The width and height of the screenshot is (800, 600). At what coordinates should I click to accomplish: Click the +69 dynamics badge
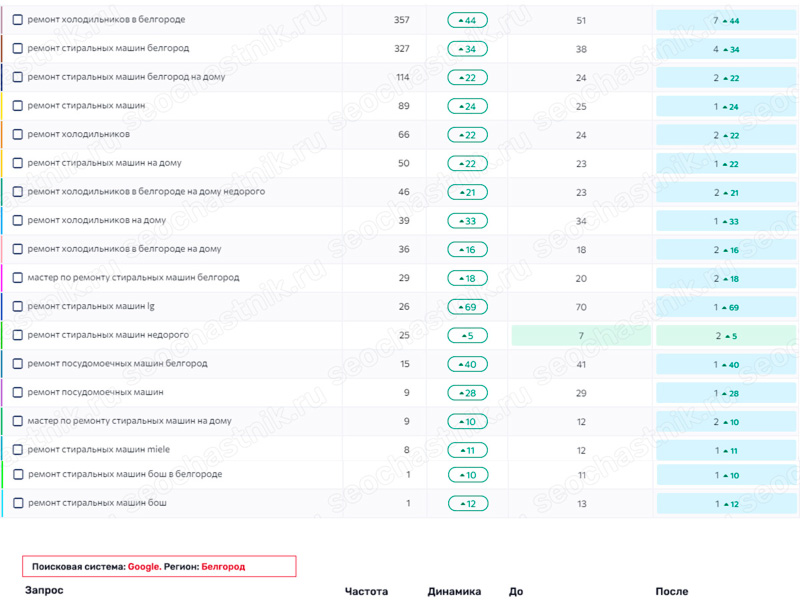click(467, 307)
